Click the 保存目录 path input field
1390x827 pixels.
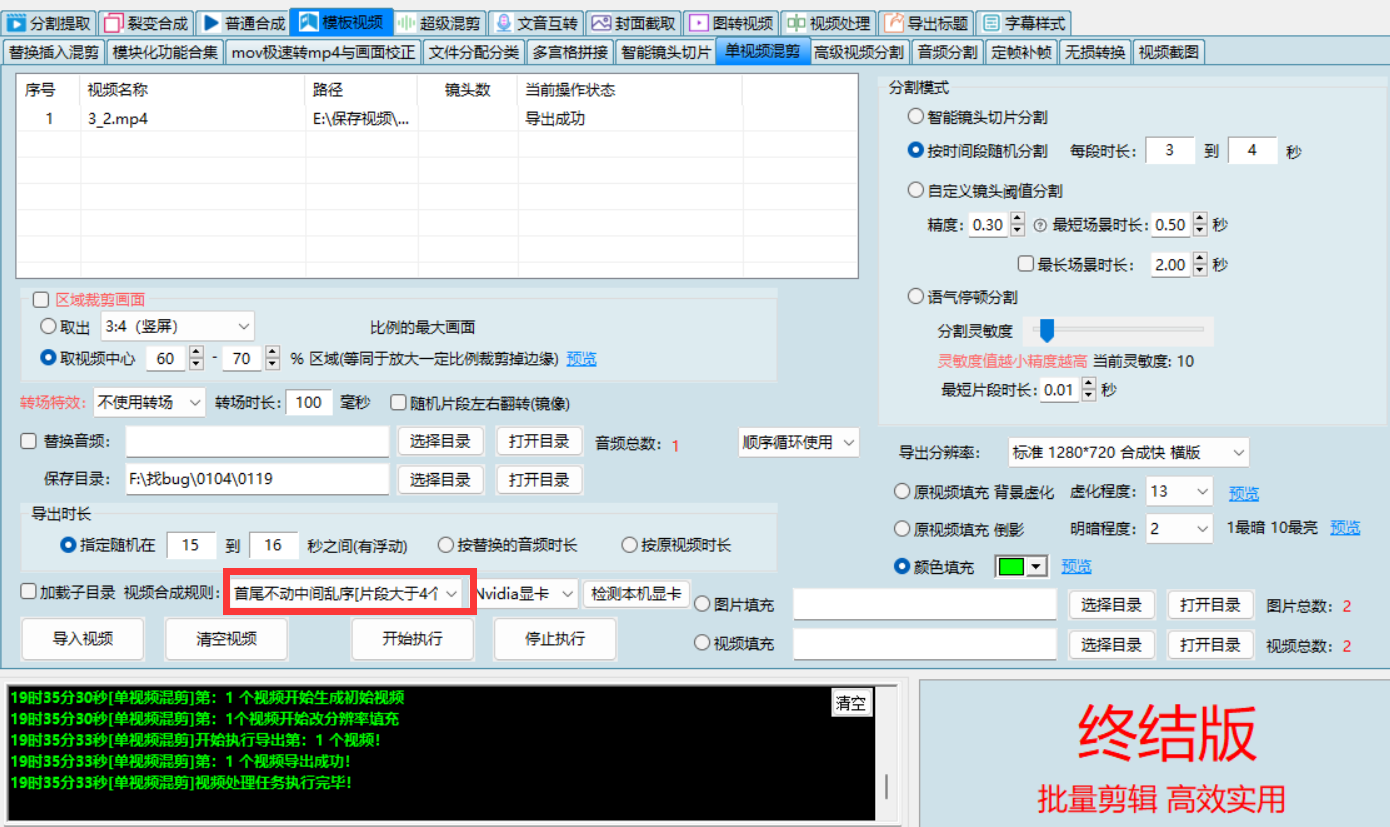pyautogui.click(x=257, y=480)
